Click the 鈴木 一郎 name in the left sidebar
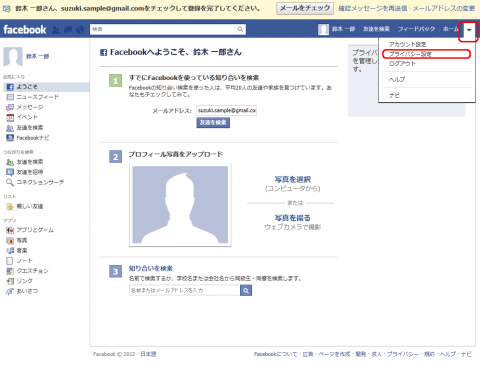This screenshot has height=369, width=480. [38, 56]
